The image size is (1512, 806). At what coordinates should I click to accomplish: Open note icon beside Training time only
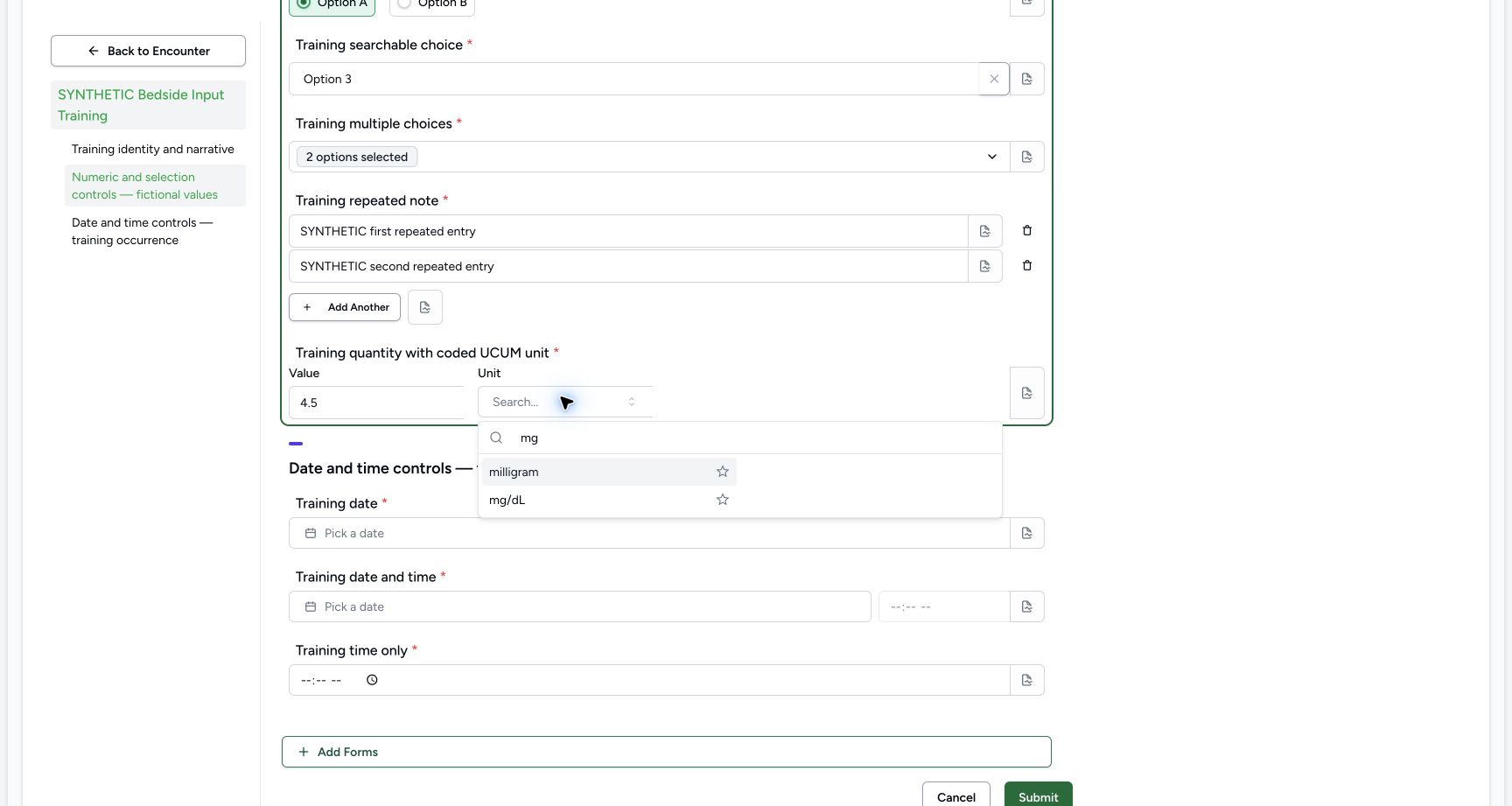[1027, 680]
